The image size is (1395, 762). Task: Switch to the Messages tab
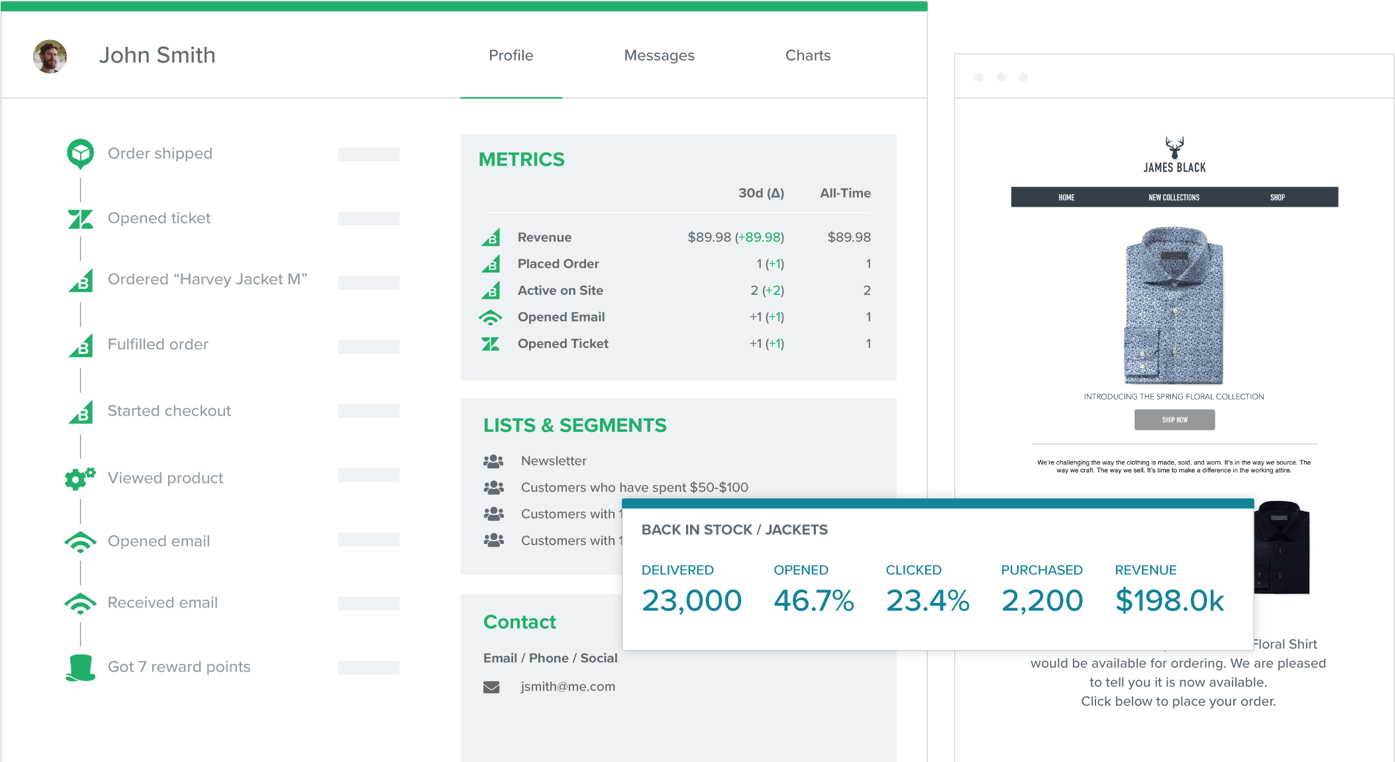pos(659,55)
